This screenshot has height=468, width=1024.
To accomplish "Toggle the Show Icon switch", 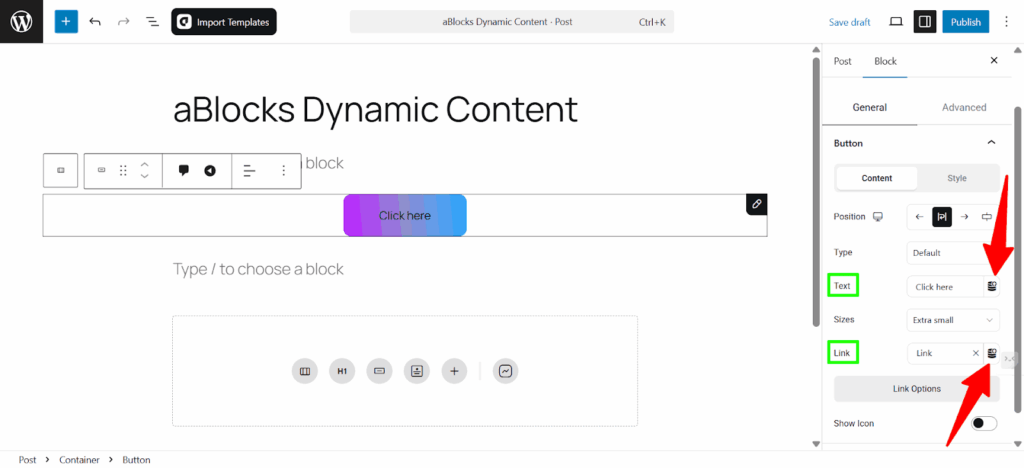I will [984, 424].
